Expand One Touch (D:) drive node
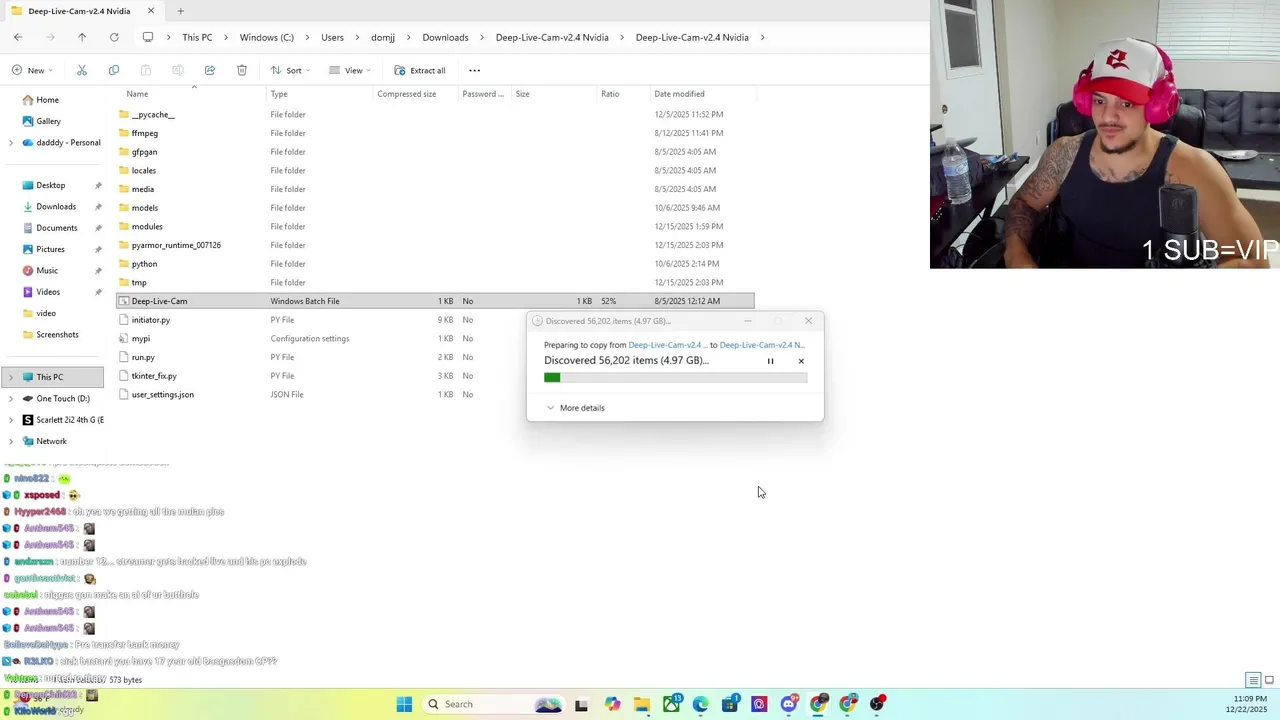The image size is (1280, 720). point(11,399)
